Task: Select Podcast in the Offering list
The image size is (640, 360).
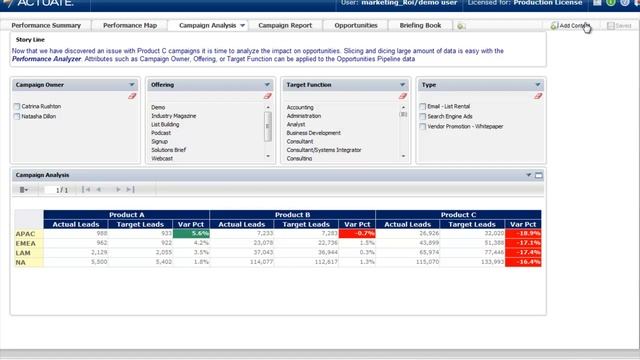Action: (161, 133)
